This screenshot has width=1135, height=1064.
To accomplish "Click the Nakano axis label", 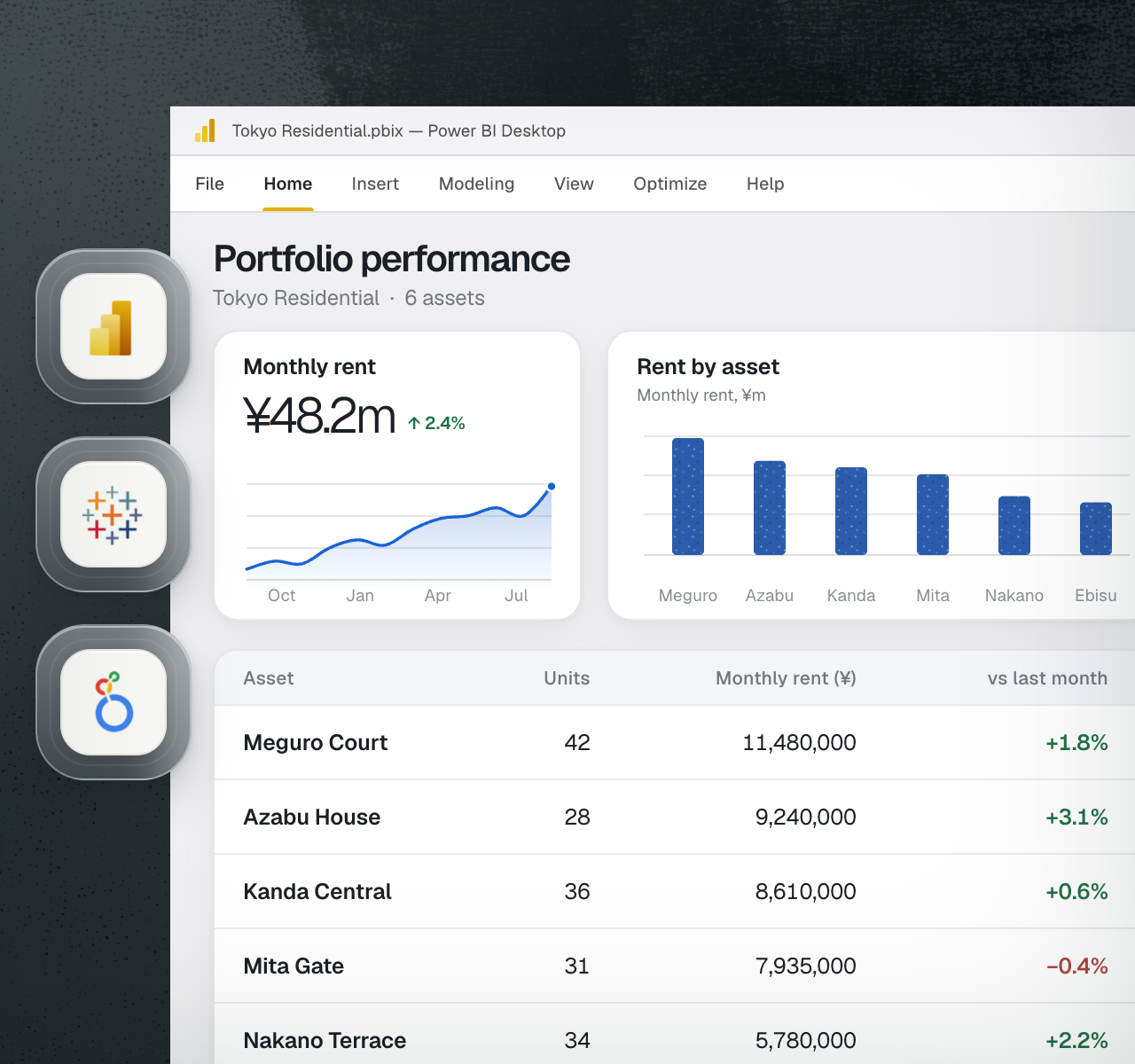I will pos(1014,596).
